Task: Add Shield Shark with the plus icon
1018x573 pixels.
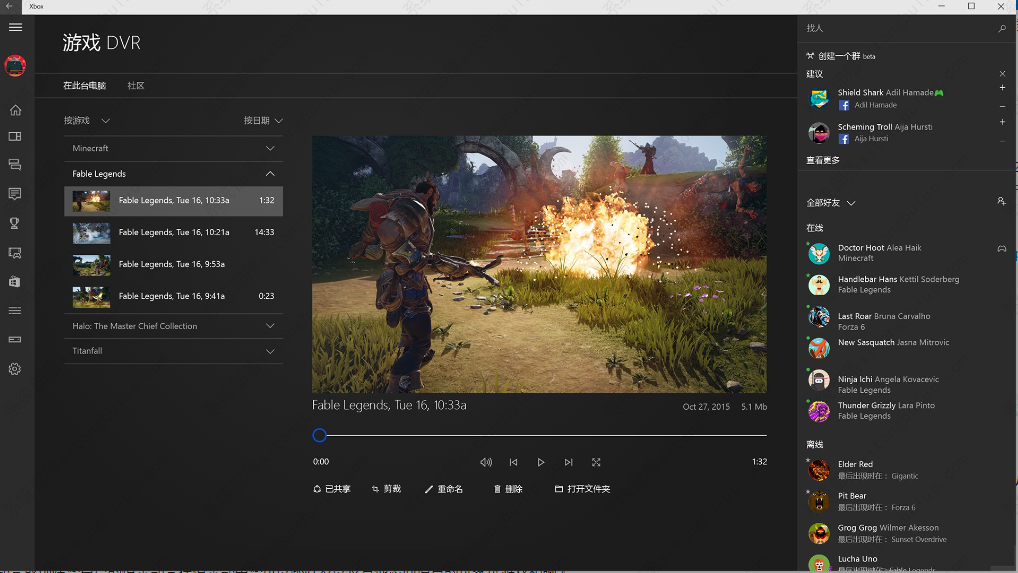Action: [x=1002, y=88]
